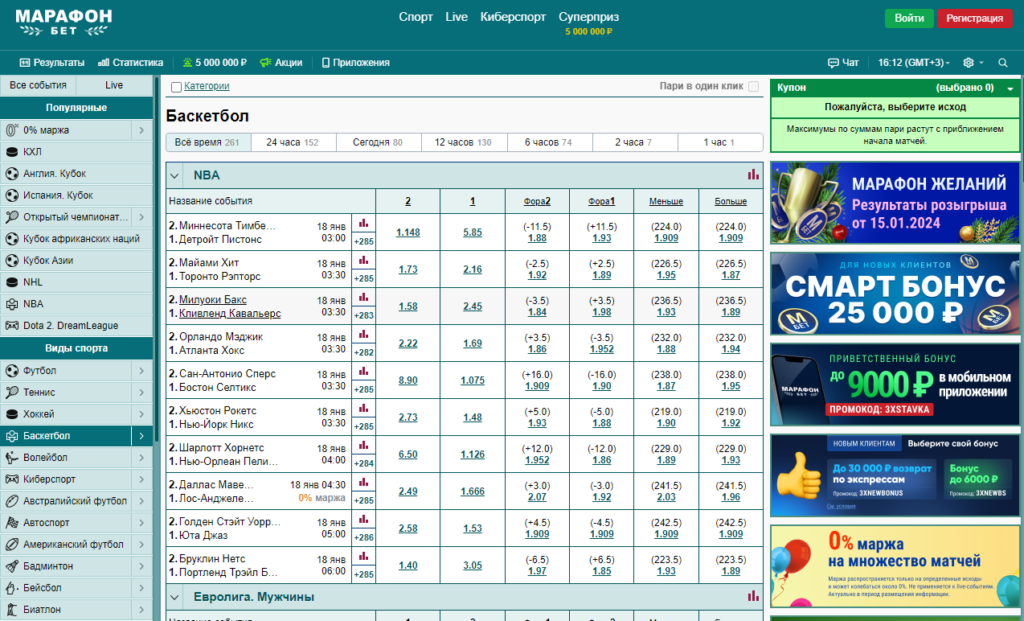Click the КХЛ hockey puck icon
1024x621 pixels.
click(x=12, y=151)
